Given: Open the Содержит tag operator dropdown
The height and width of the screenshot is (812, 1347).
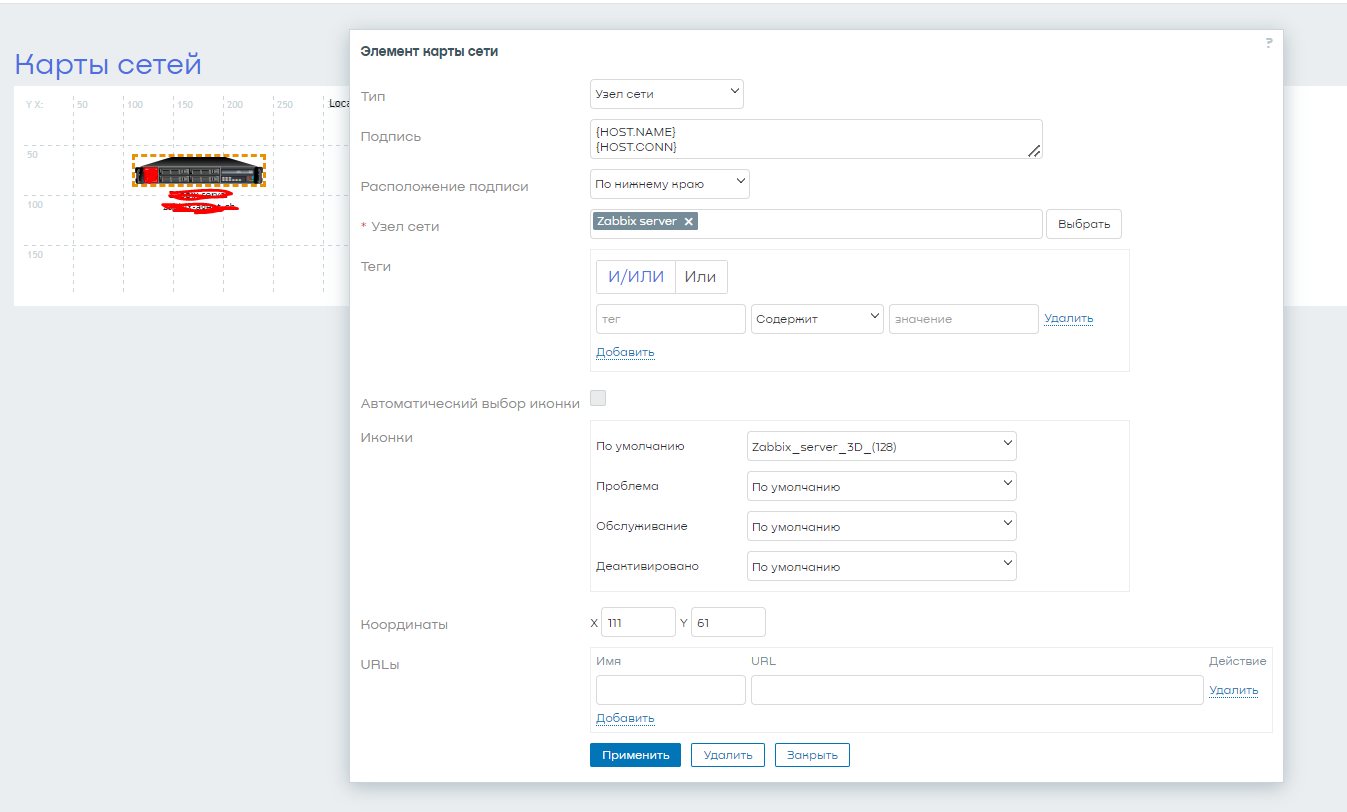Looking at the screenshot, I should coord(817,319).
